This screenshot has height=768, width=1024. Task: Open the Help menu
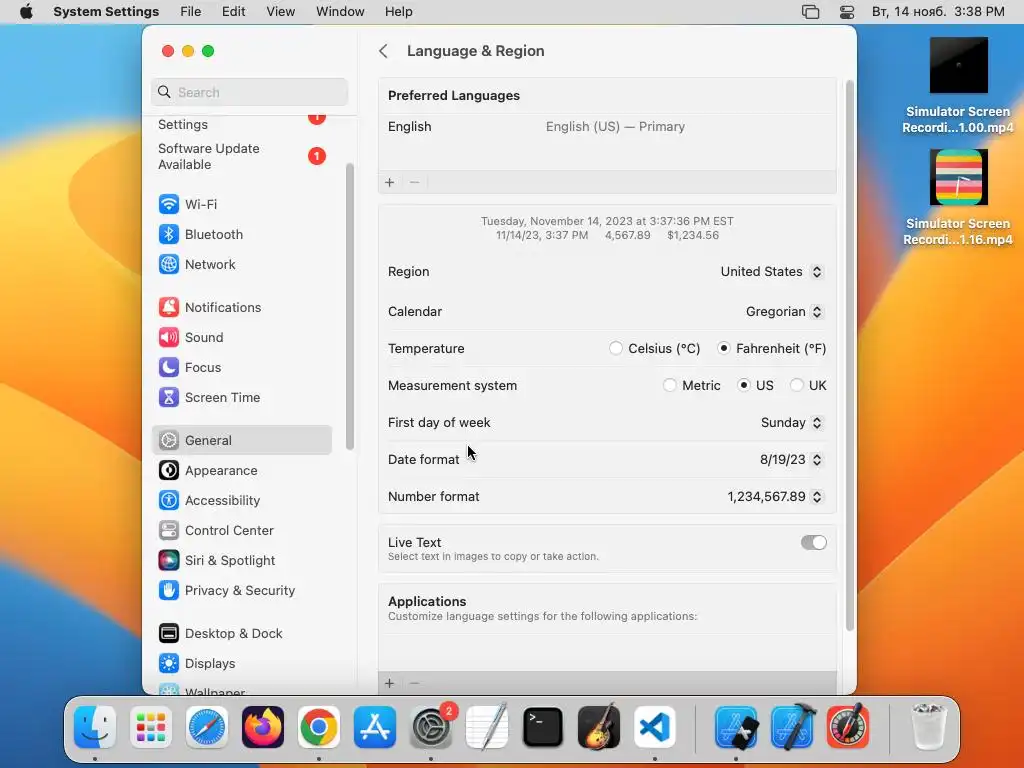click(398, 12)
